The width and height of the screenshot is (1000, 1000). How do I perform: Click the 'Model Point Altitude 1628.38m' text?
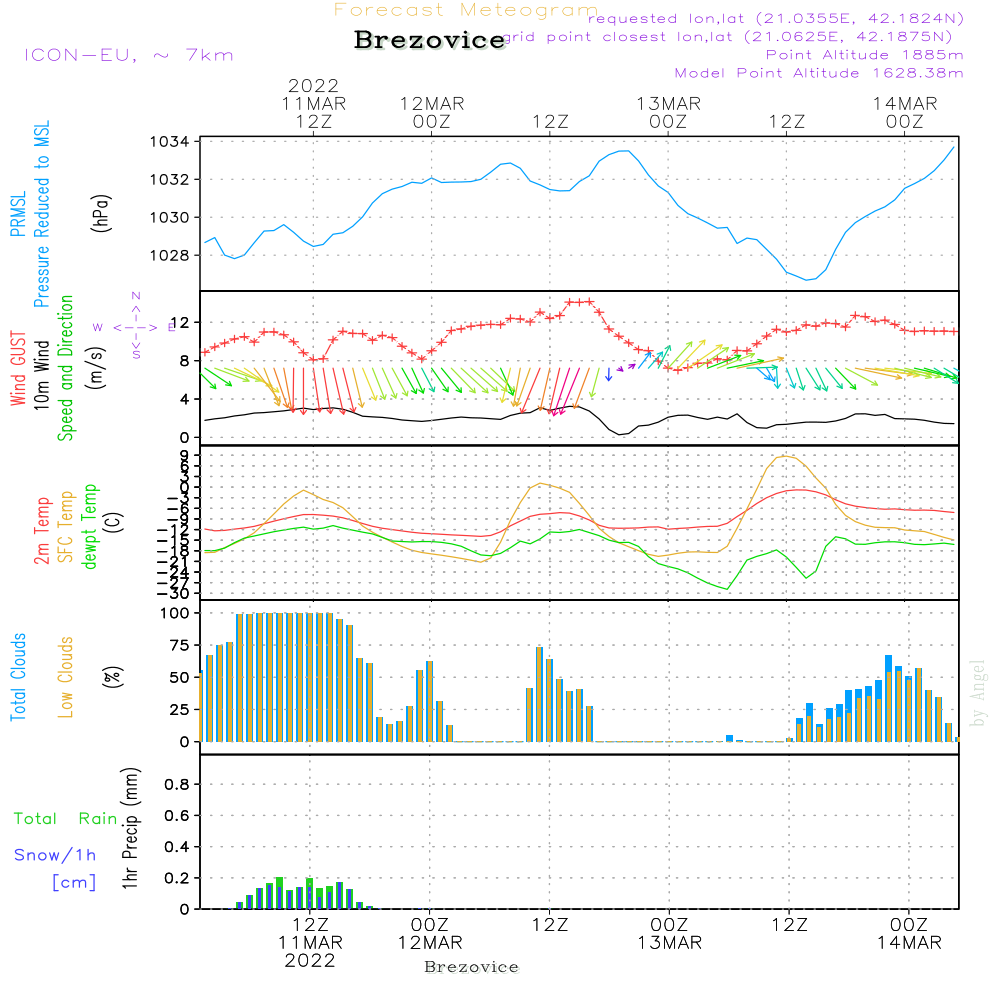click(819, 73)
